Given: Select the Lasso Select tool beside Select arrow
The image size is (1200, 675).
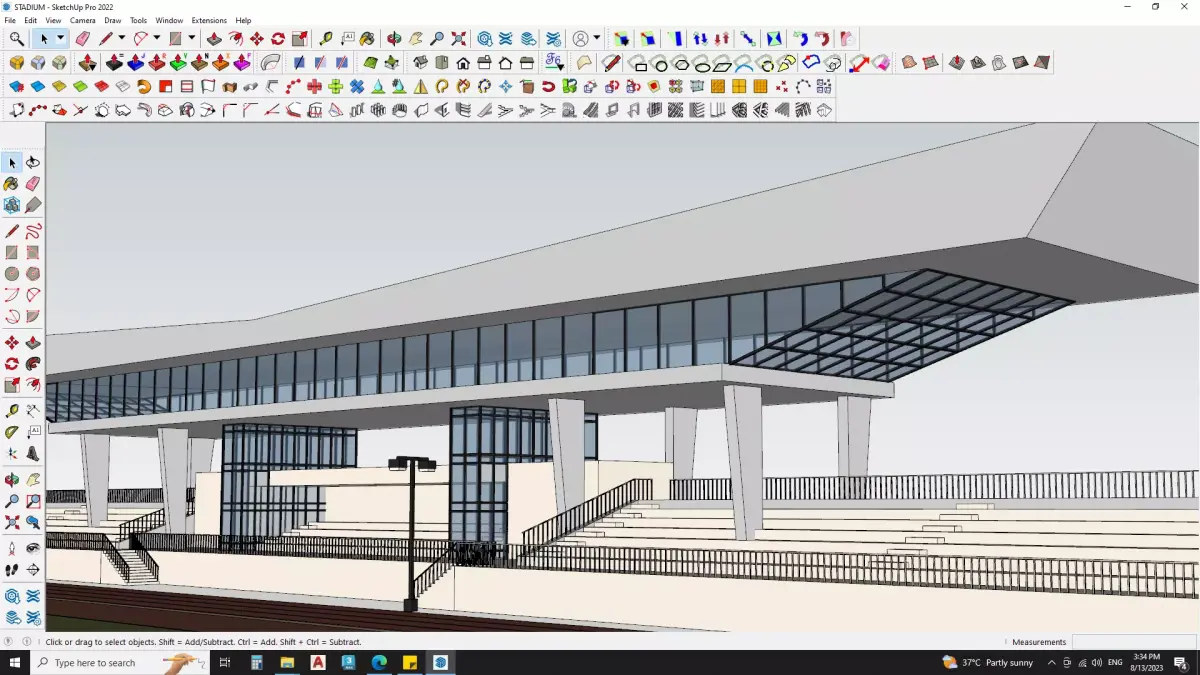Looking at the screenshot, I should pos(33,162).
